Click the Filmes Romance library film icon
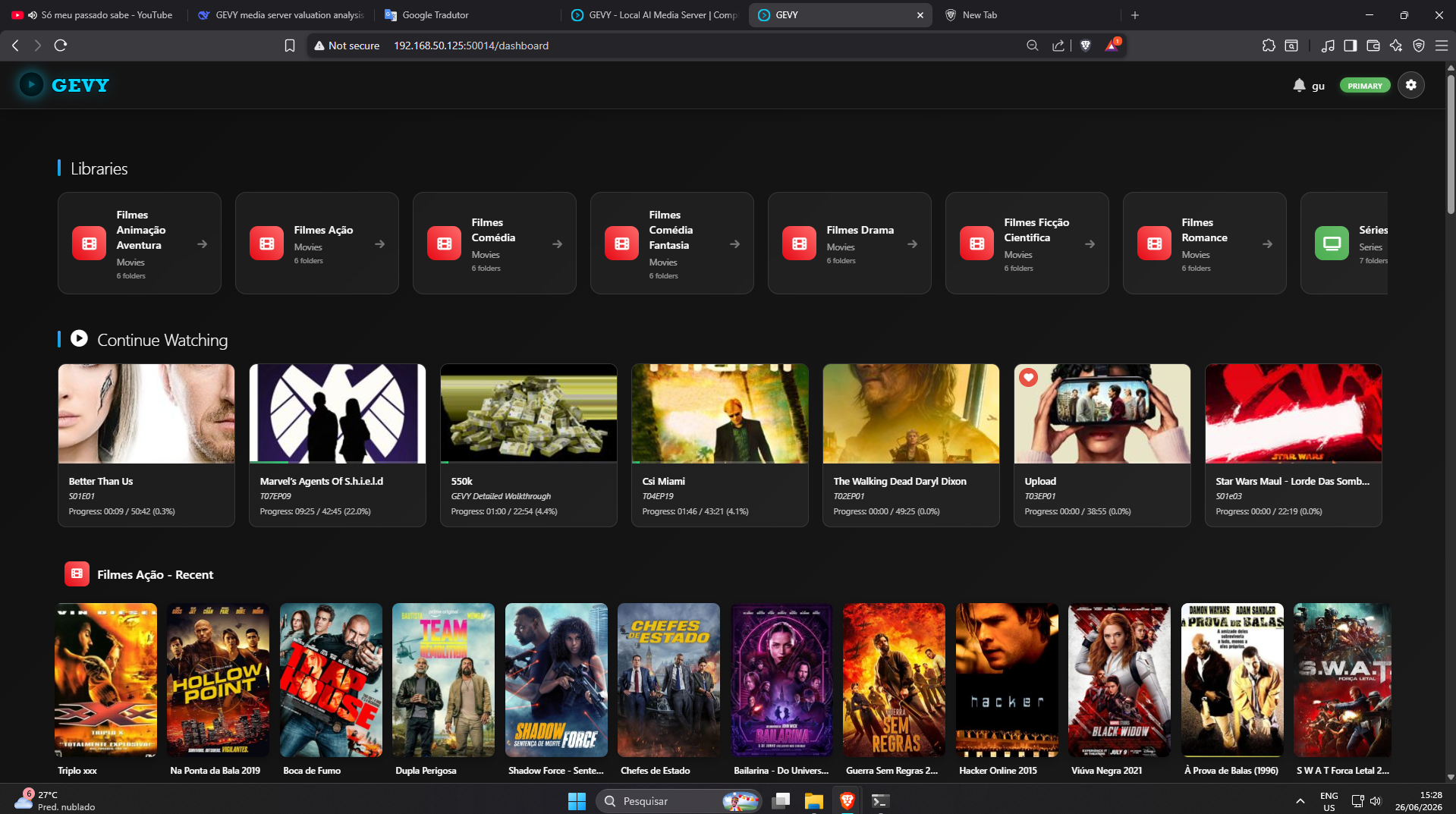 (1154, 244)
